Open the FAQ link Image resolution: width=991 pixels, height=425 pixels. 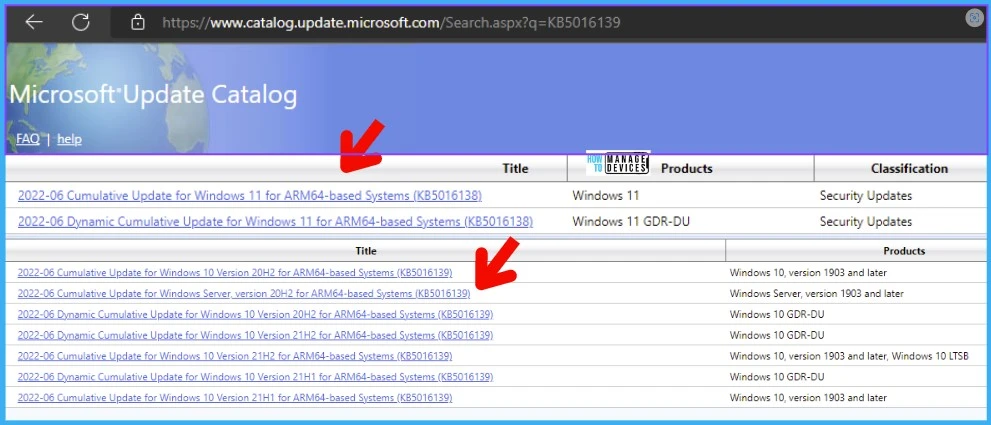(x=28, y=139)
